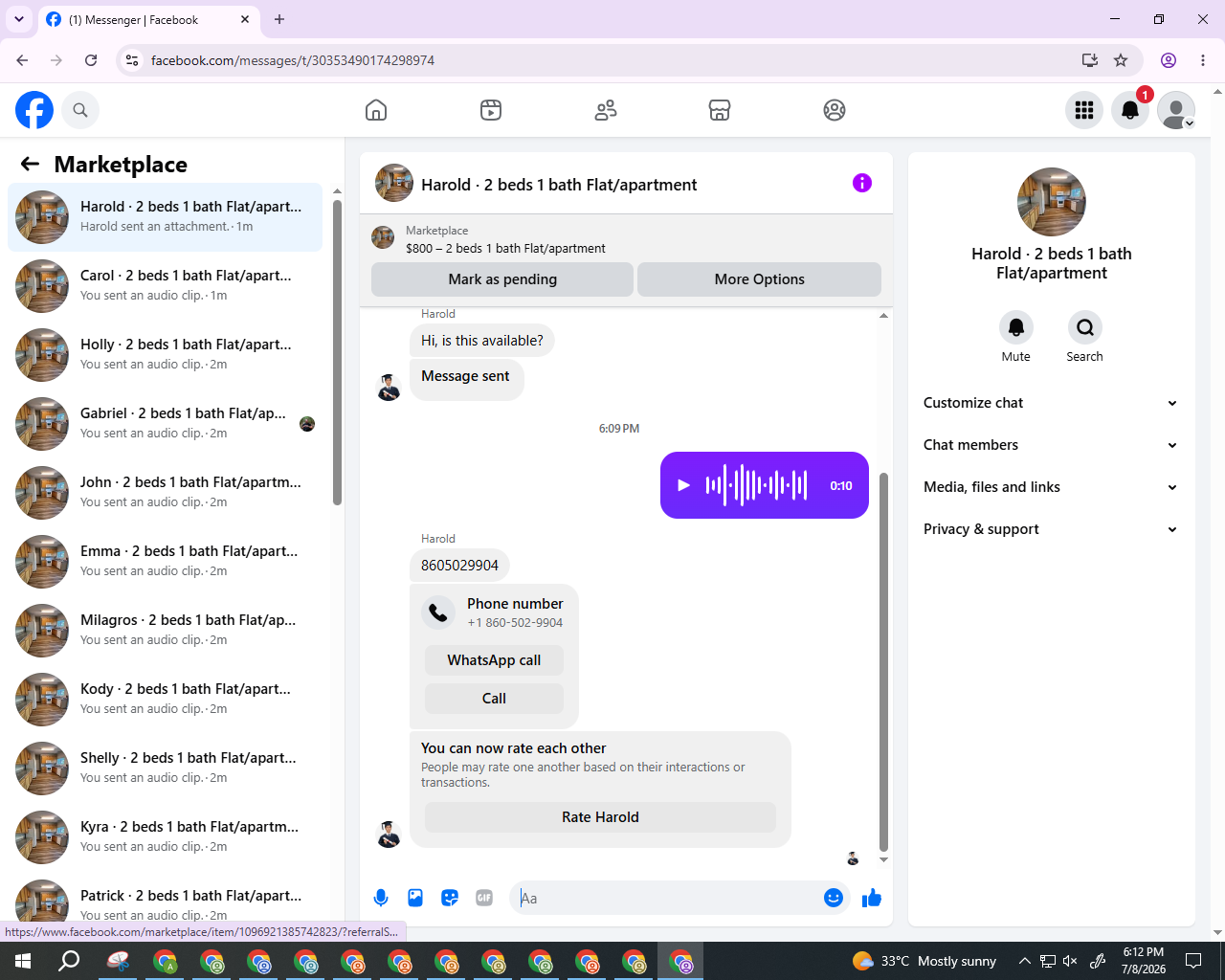Open the Facebook home logo
This screenshot has height=980, width=1225.
34,110
